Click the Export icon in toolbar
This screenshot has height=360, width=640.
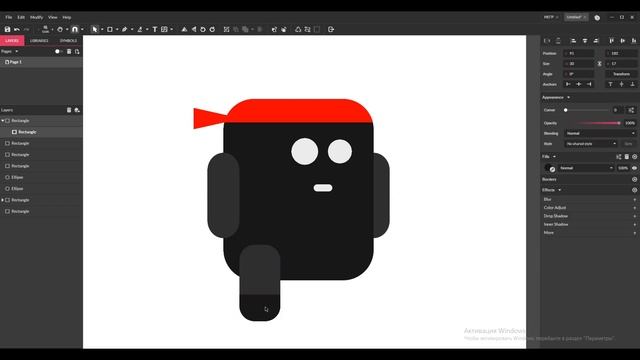click(331, 29)
